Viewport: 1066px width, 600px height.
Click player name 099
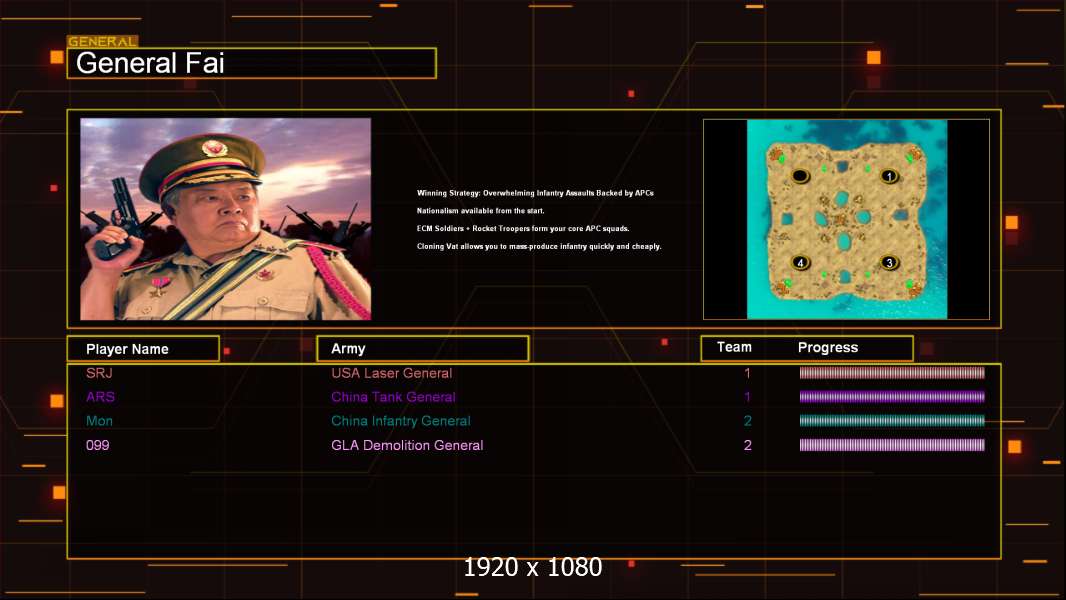[x=97, y=445]
